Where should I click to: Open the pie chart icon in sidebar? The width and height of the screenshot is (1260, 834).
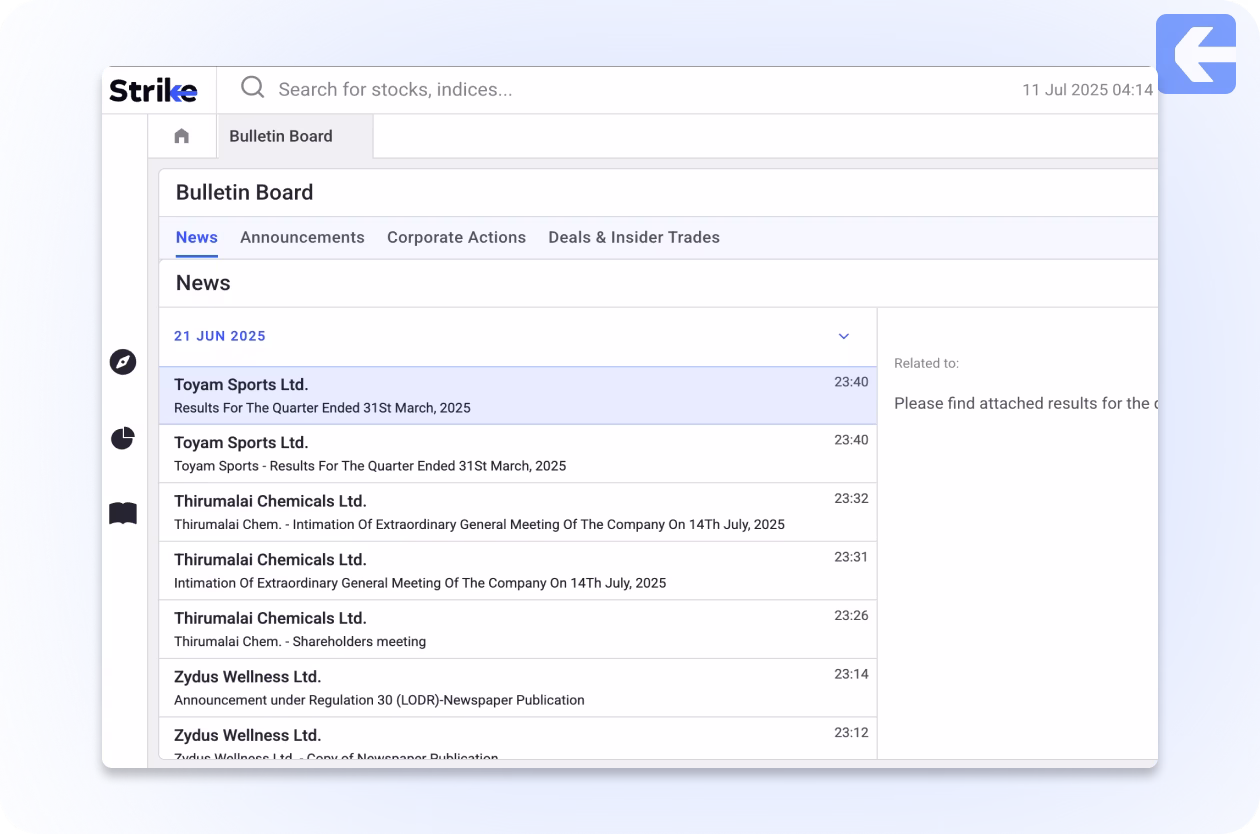[x=123, y=438]
